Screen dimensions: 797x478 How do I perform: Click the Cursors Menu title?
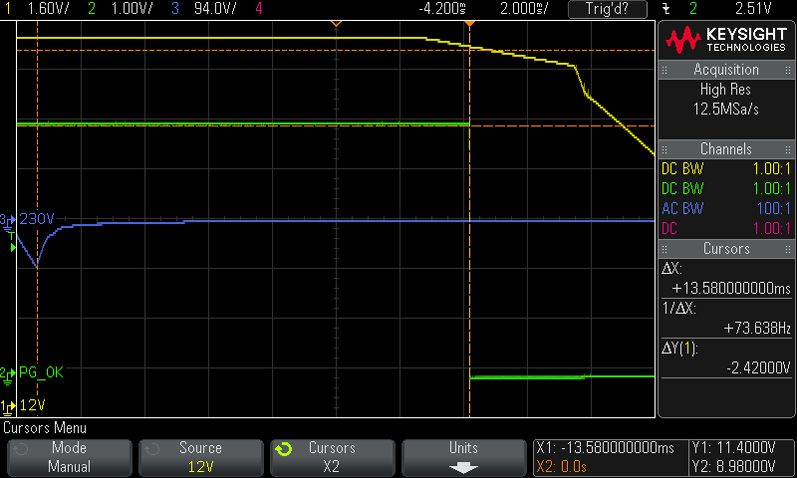pos(45,428)
